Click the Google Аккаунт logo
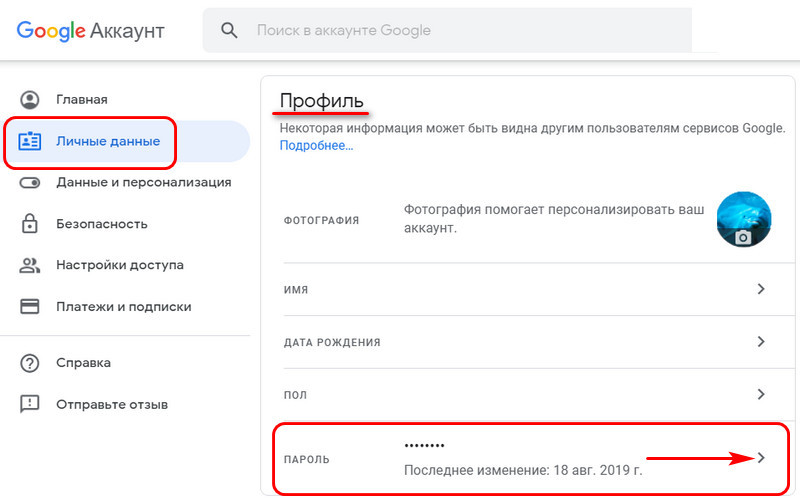800x500 pixels. coord(90,31)
